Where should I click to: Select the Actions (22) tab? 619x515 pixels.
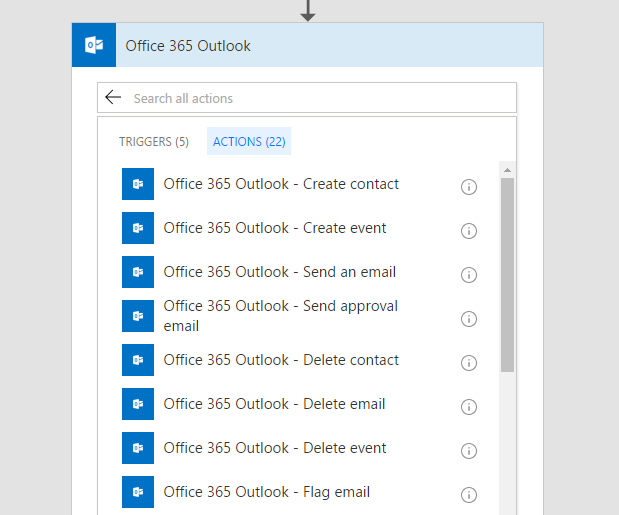[x=249, y=142]
